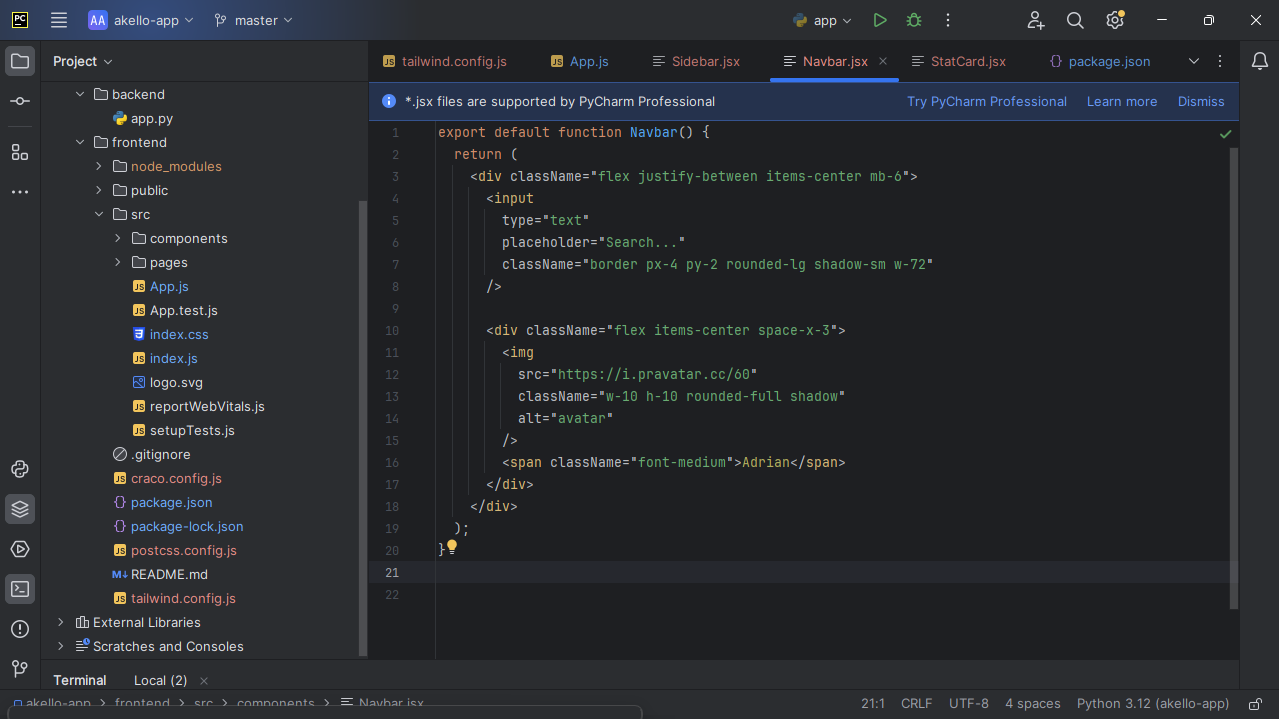Screen dimensions: 1279x719
Task: Run the app configuration with green play icon
Action: (x=879, y=20)
